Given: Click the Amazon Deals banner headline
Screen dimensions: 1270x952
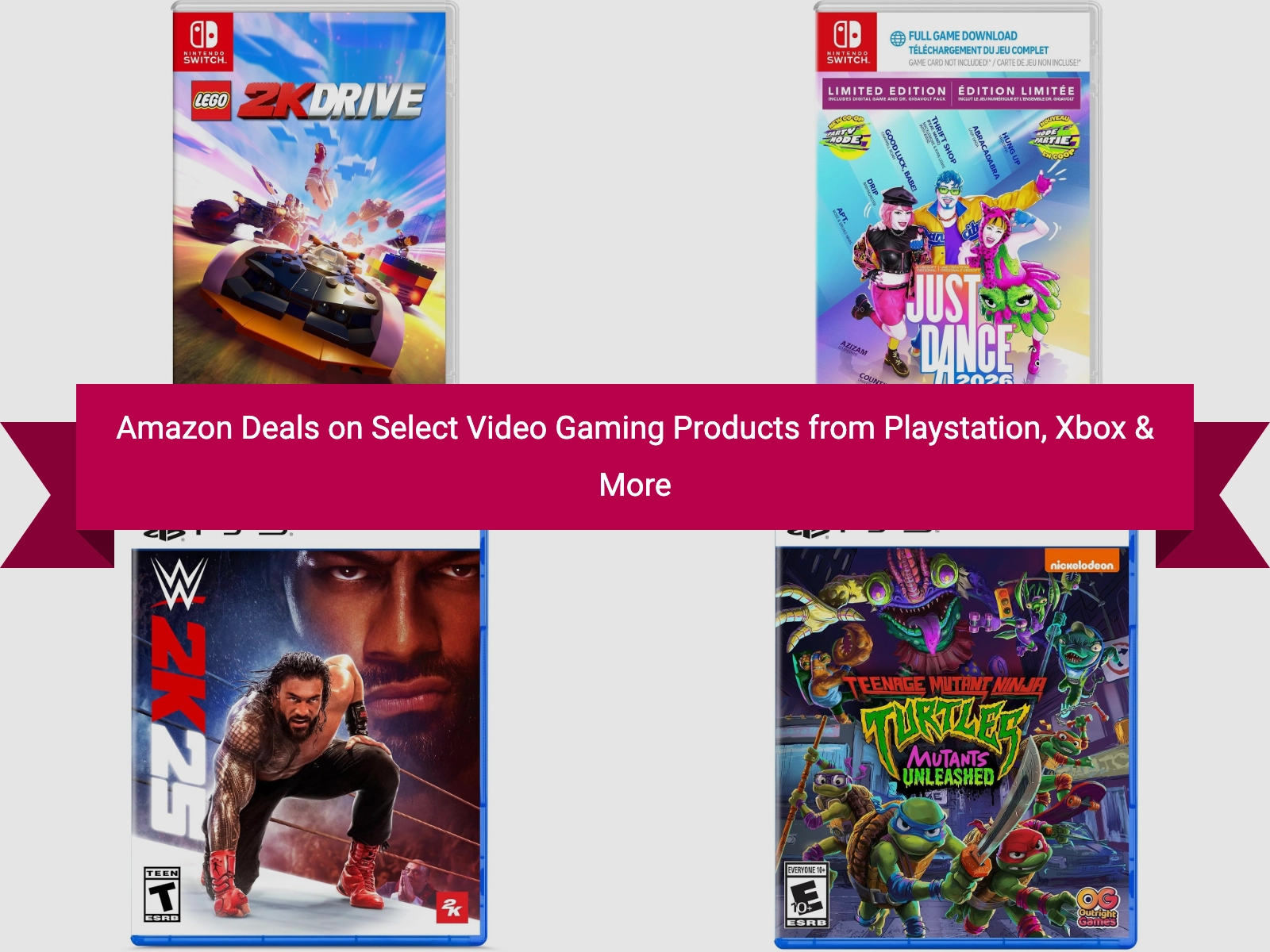Looking at the screenshot, I should click(x=635, y=456).
